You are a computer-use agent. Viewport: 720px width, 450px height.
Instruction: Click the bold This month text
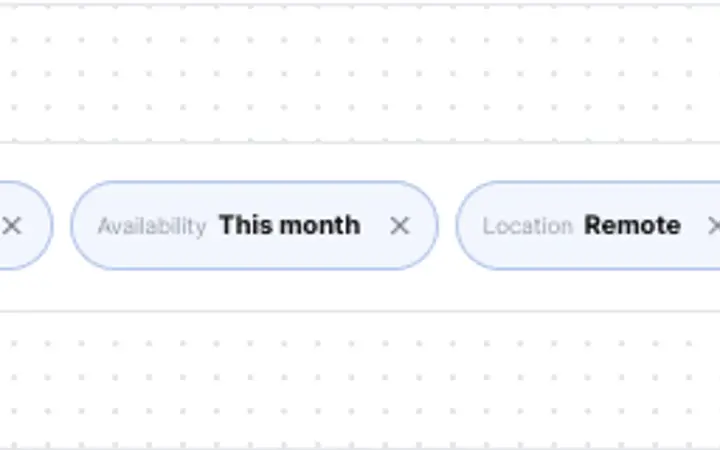290,225
